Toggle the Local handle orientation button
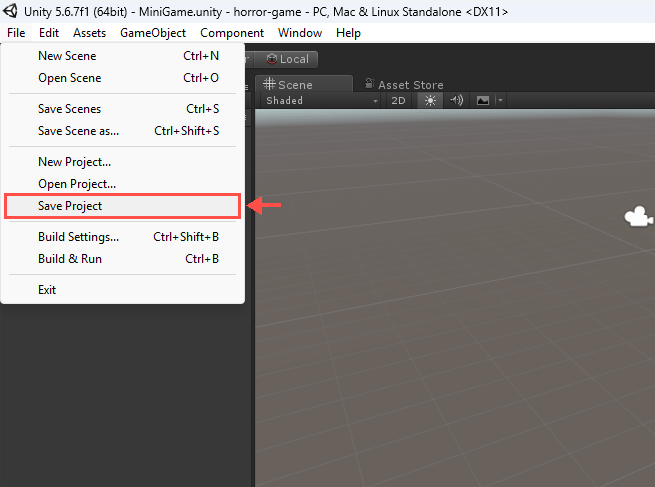Viewport: 655px width, 487px height. [287, 59]
